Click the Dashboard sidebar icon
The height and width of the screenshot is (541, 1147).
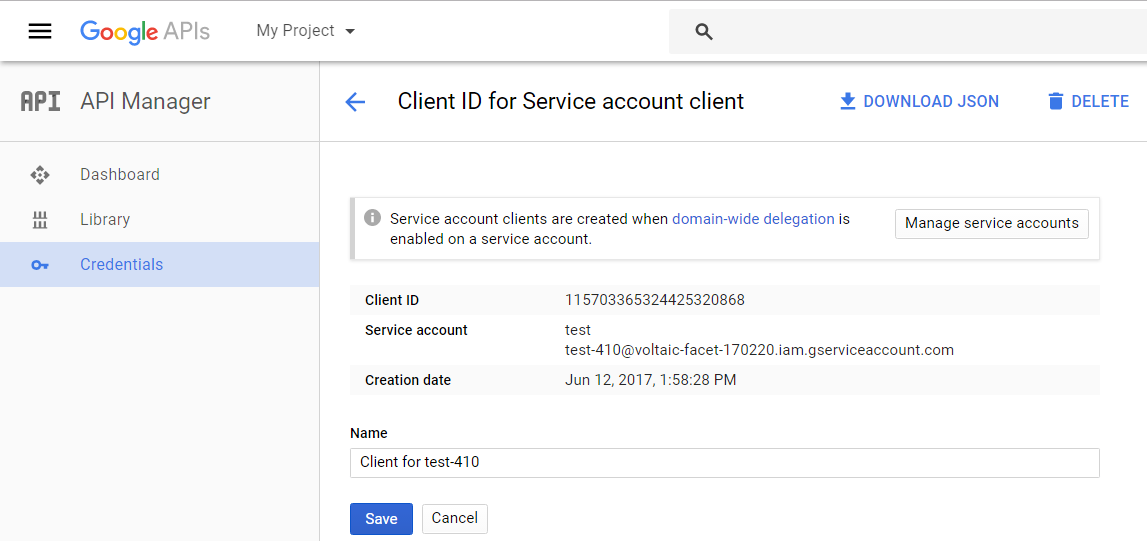40,175
